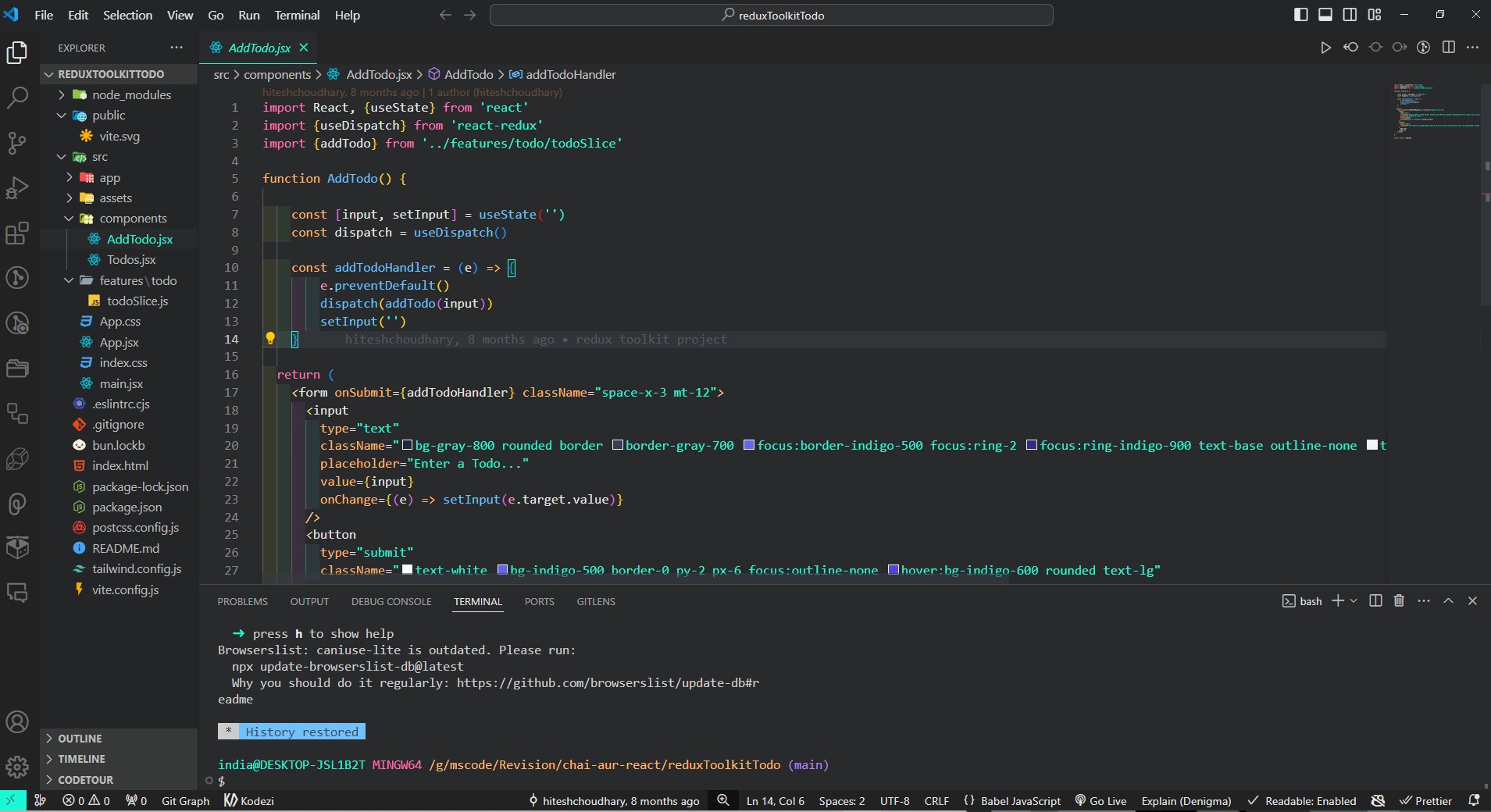Open todoSlice.js in the explorer

(x=137, y=301)
